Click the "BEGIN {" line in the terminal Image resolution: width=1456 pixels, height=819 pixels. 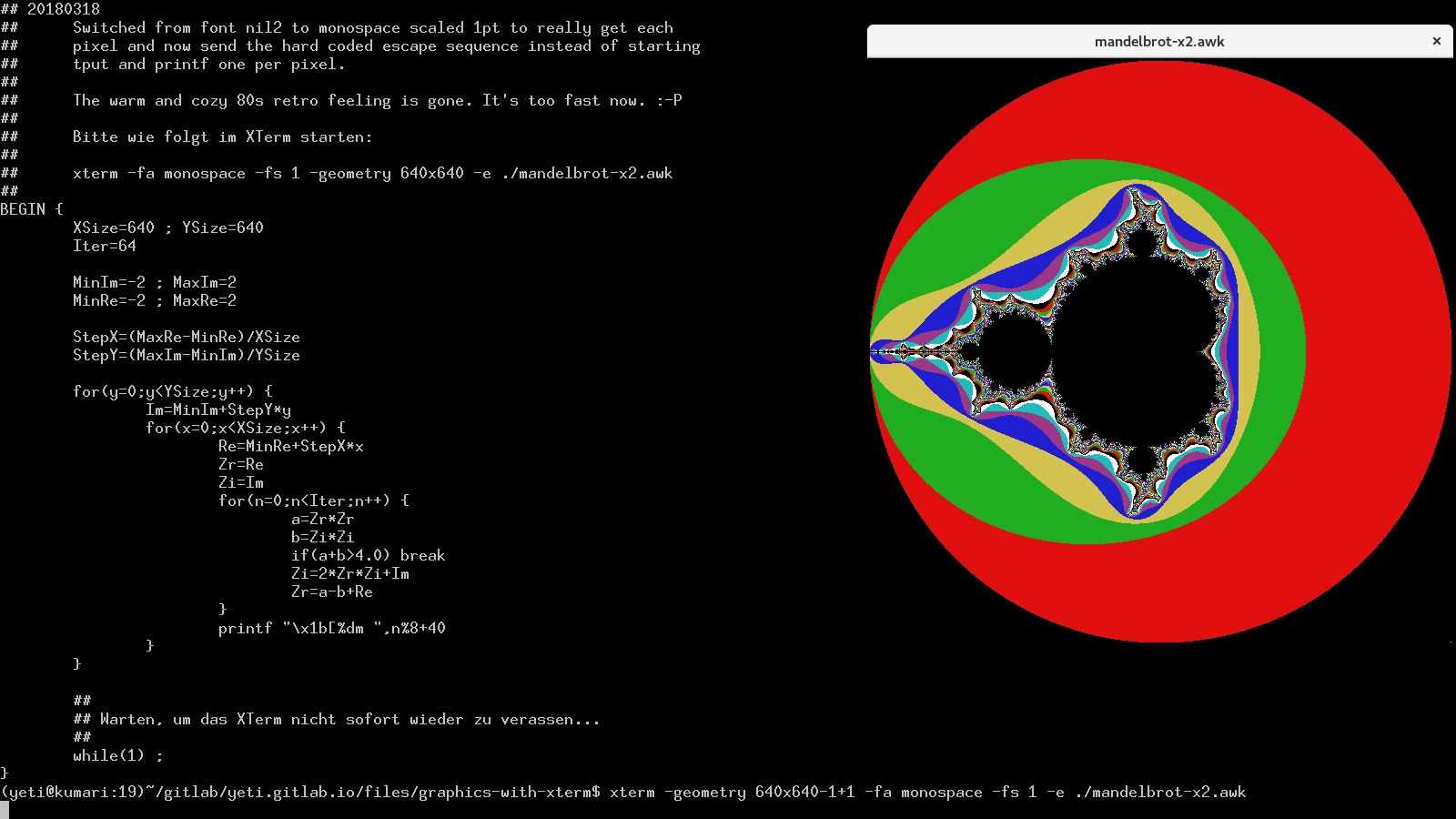click(32, 209)
